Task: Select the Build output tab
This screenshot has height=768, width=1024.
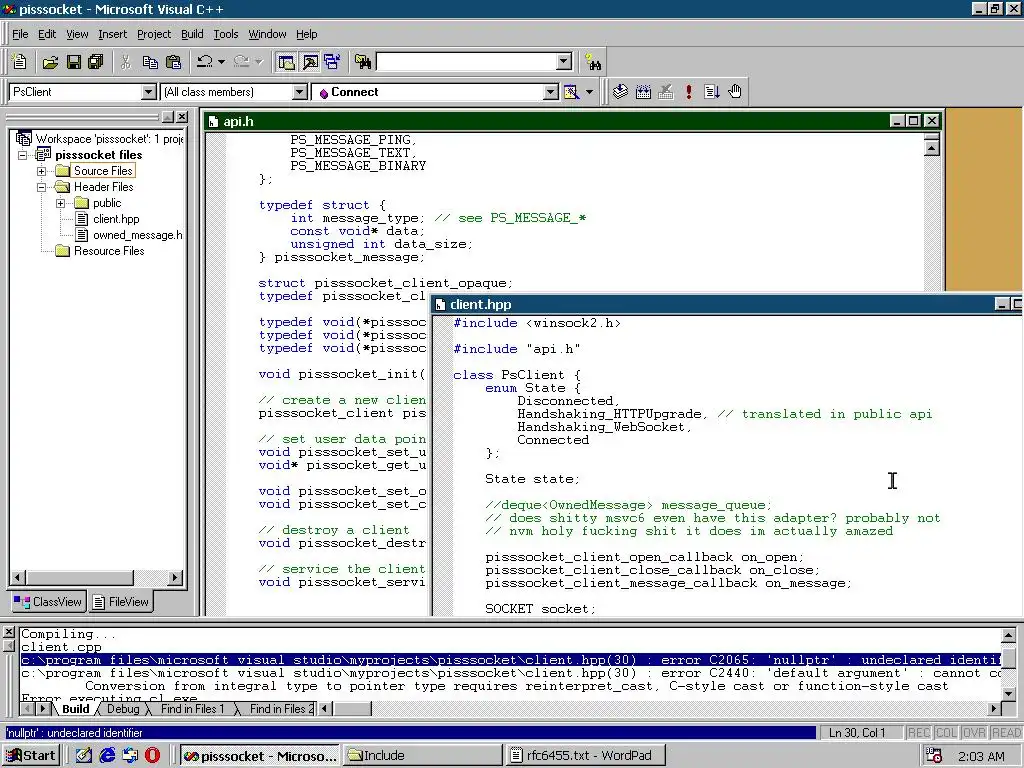Action: click(76, 709)
